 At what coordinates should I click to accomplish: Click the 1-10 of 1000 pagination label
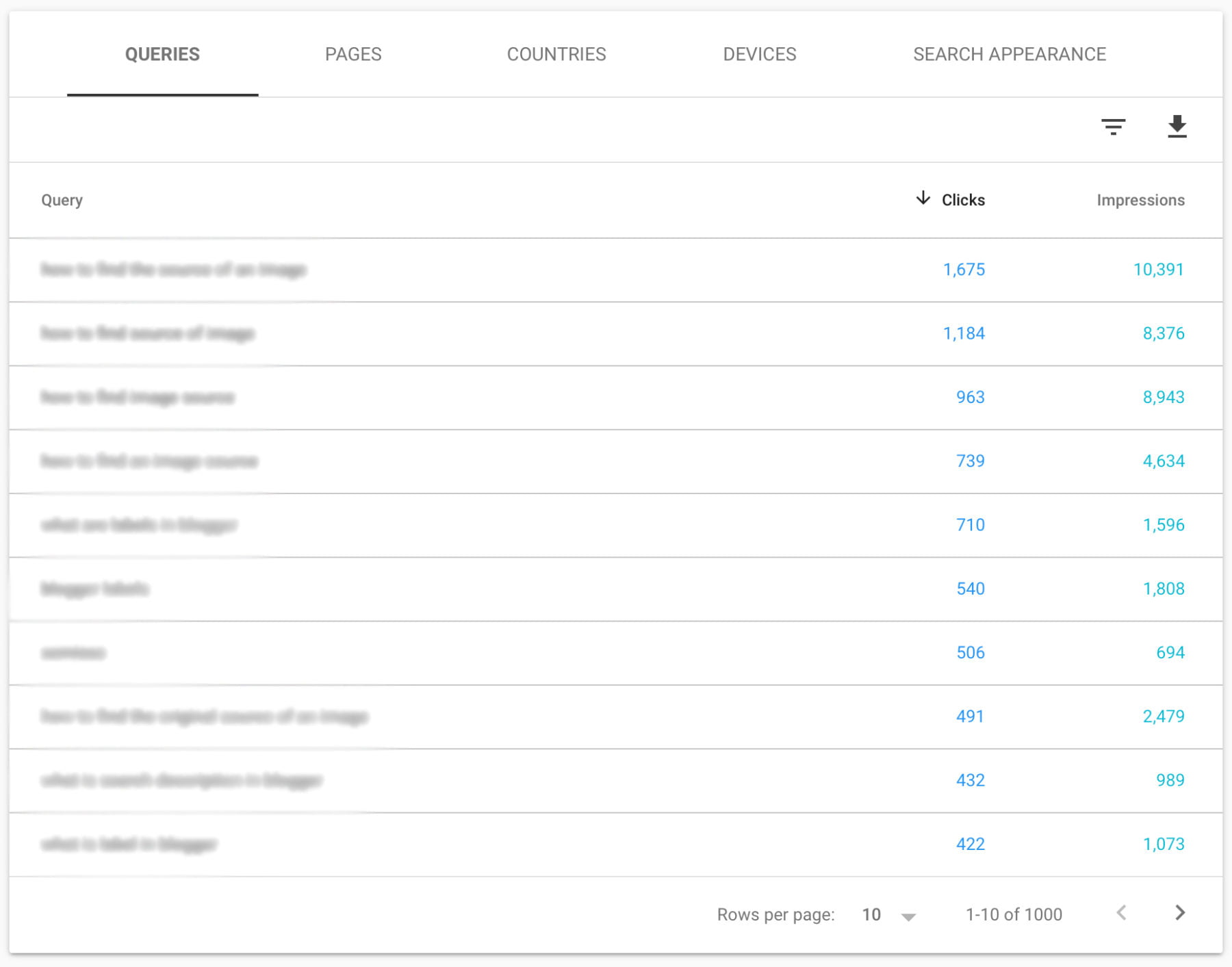click(x=1013, y=914)
